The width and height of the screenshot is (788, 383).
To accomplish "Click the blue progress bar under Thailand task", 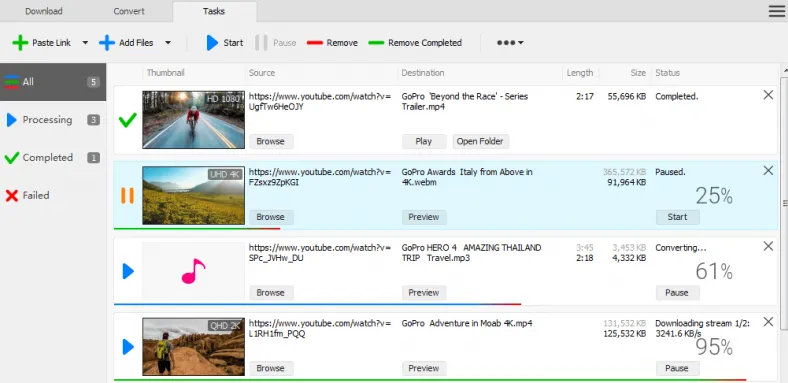I will (318, 304).
